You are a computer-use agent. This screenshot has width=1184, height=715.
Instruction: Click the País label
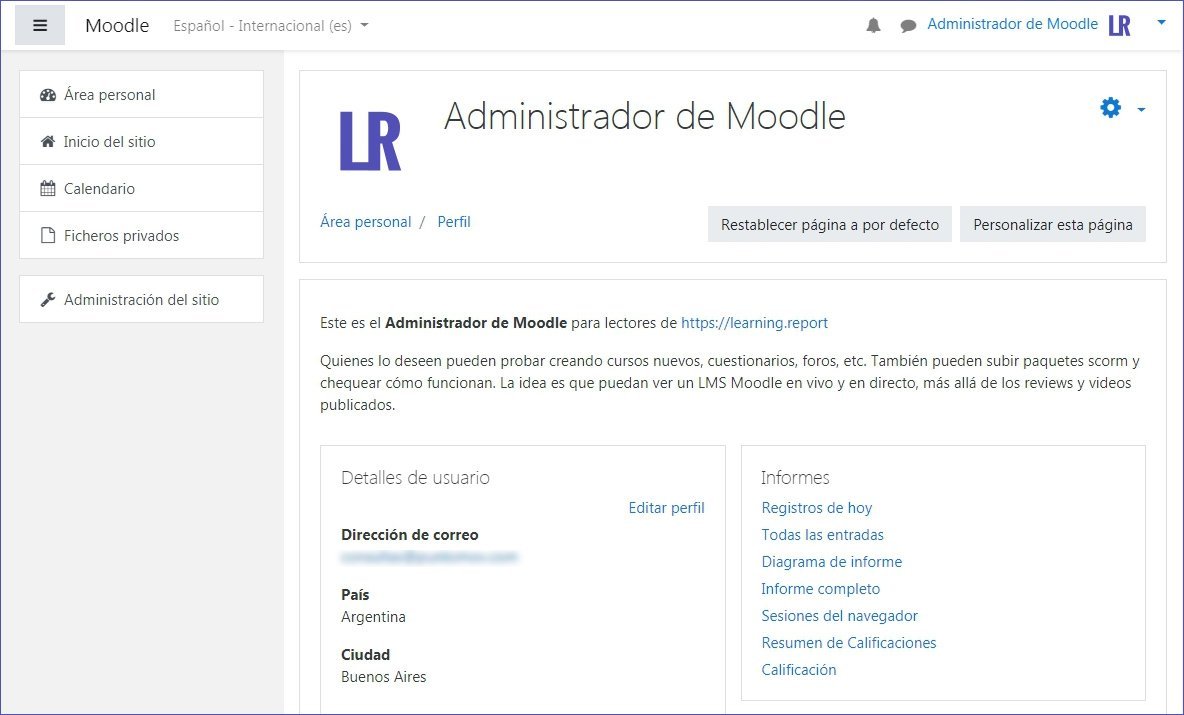[x=355, y=595]
